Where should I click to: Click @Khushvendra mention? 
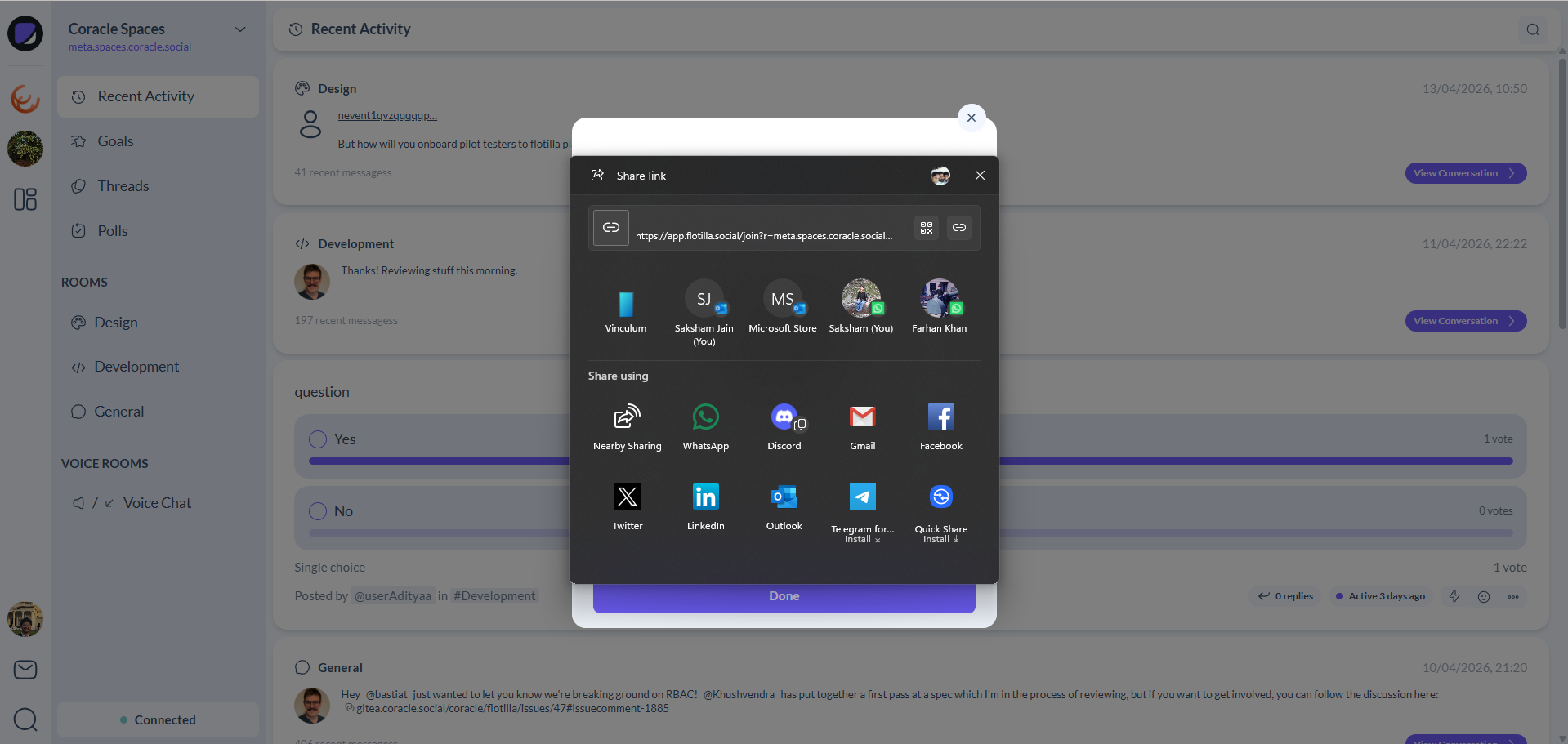point(738,695)
